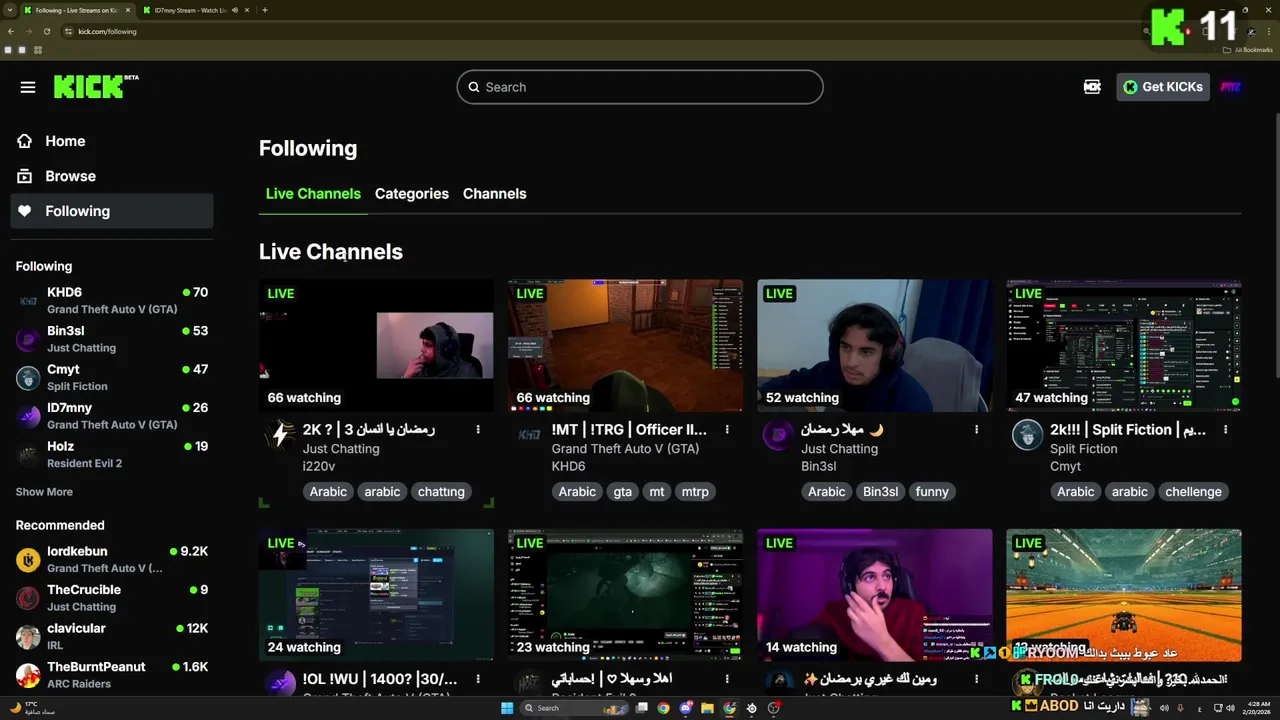
Task: Open options menu for Cmyt stream card
Action: [x=1225, y=429]
